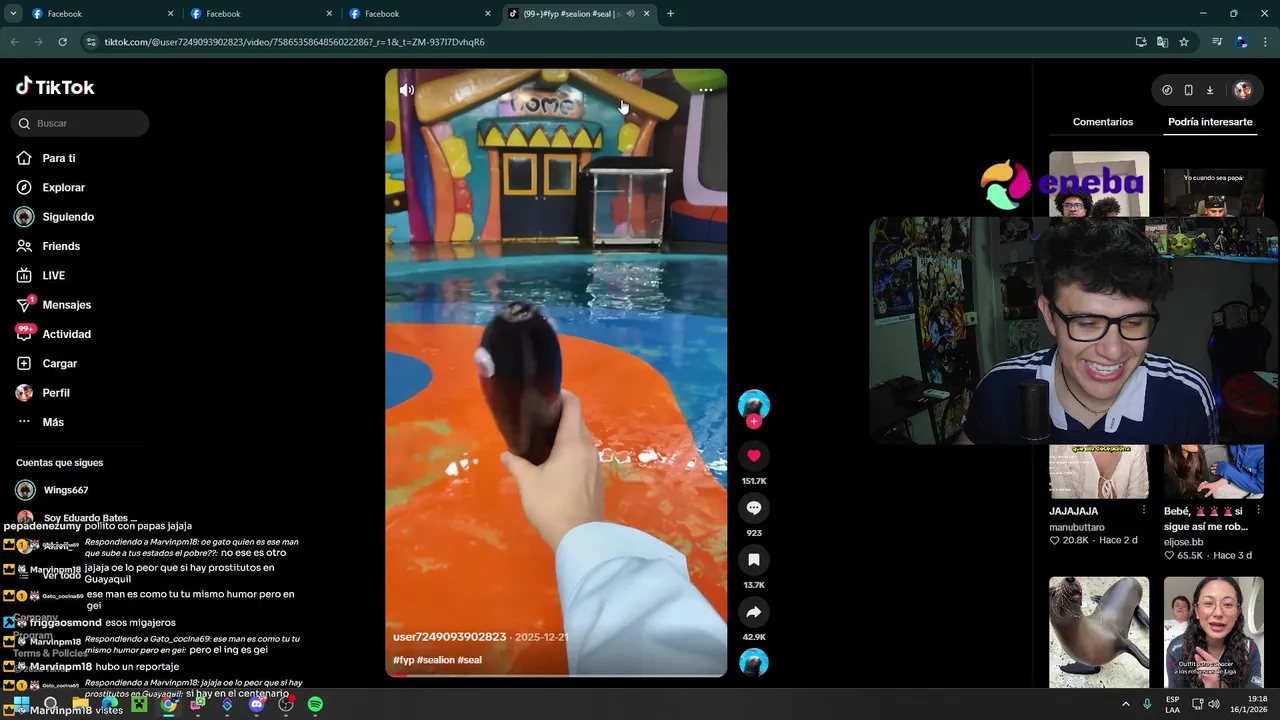This screenshot has width=1280, height=720.
Task: Switch to the Comentarios tab
Action: click(1103, 122)
